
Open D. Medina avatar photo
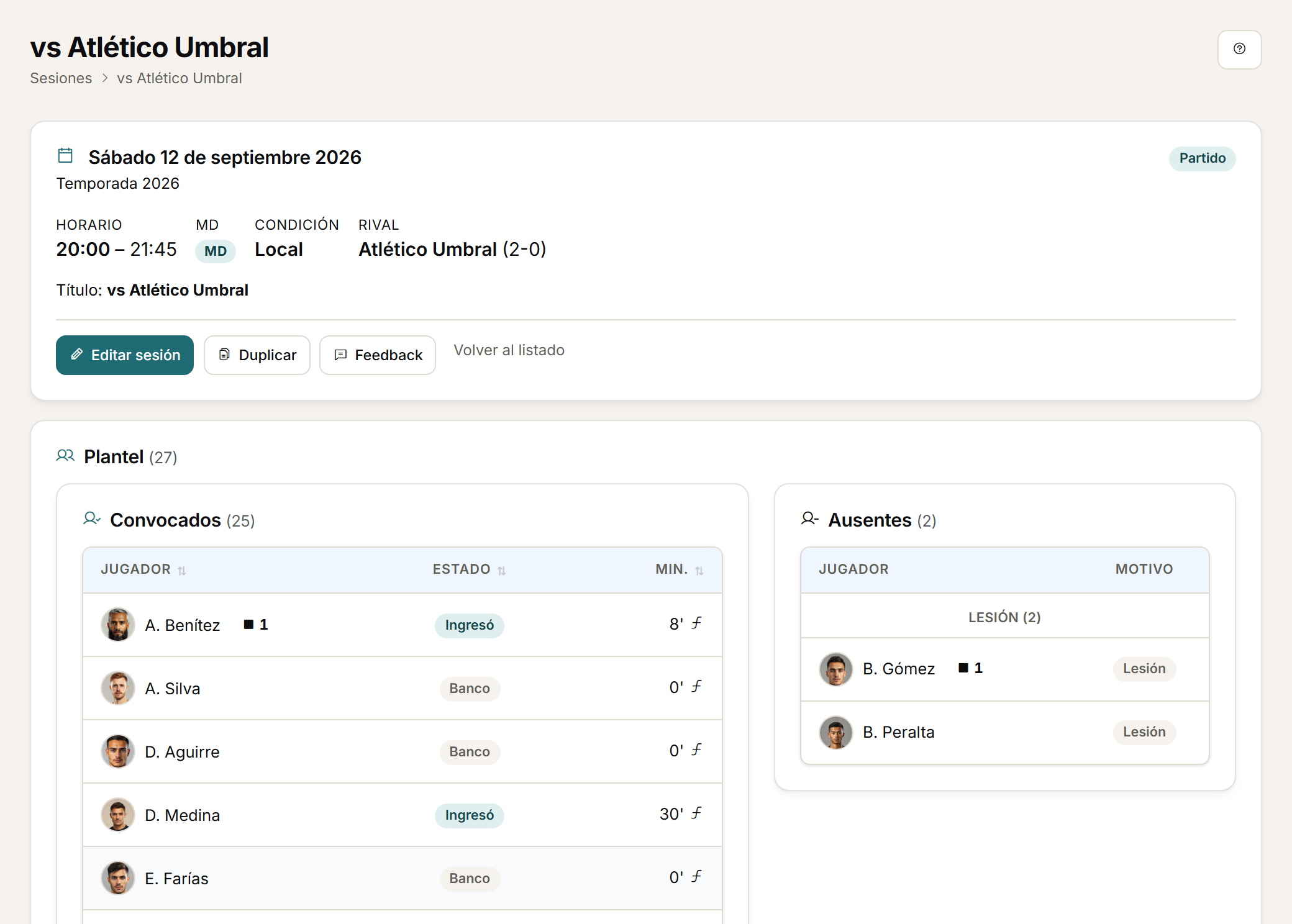tap(118, 815)
